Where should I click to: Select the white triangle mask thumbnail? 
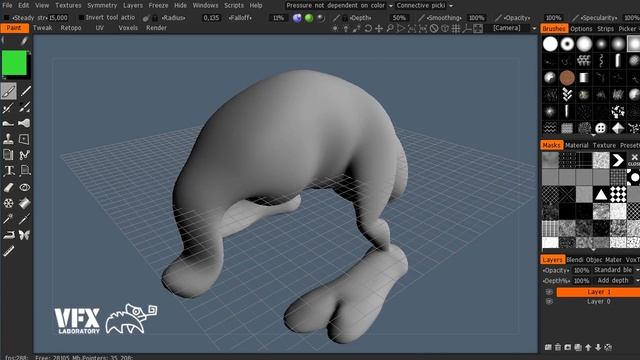600,194
